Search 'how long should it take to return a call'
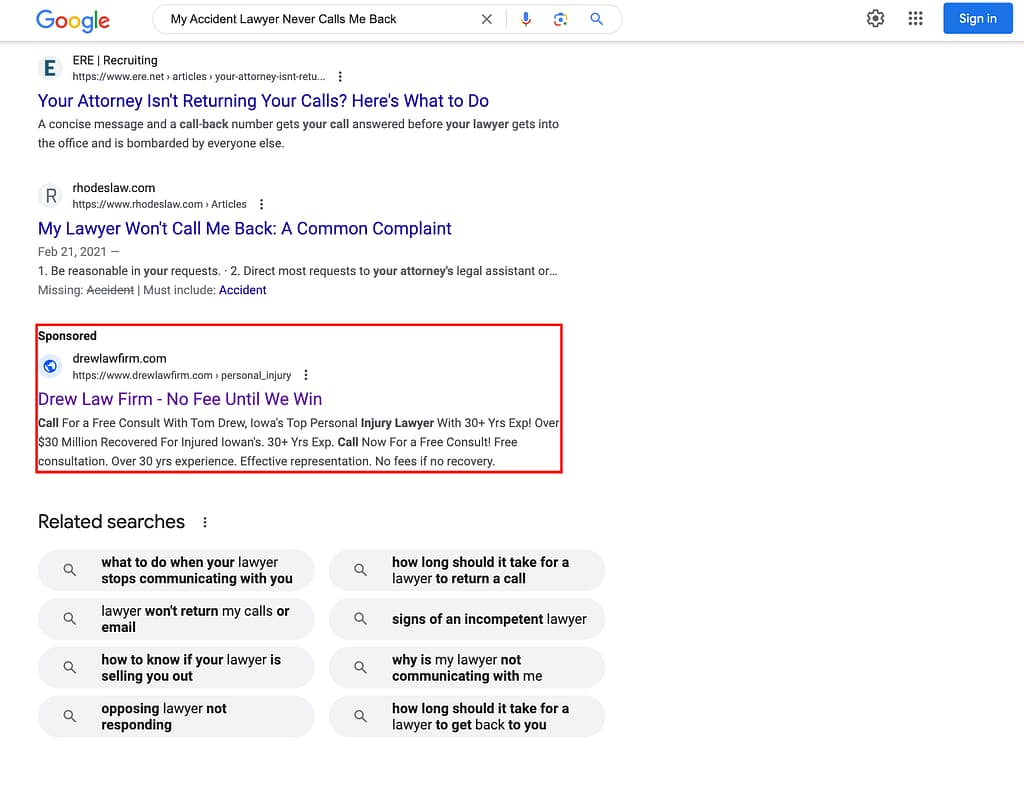The width and height of the screenshot is (1024, 802). [467, 570]
